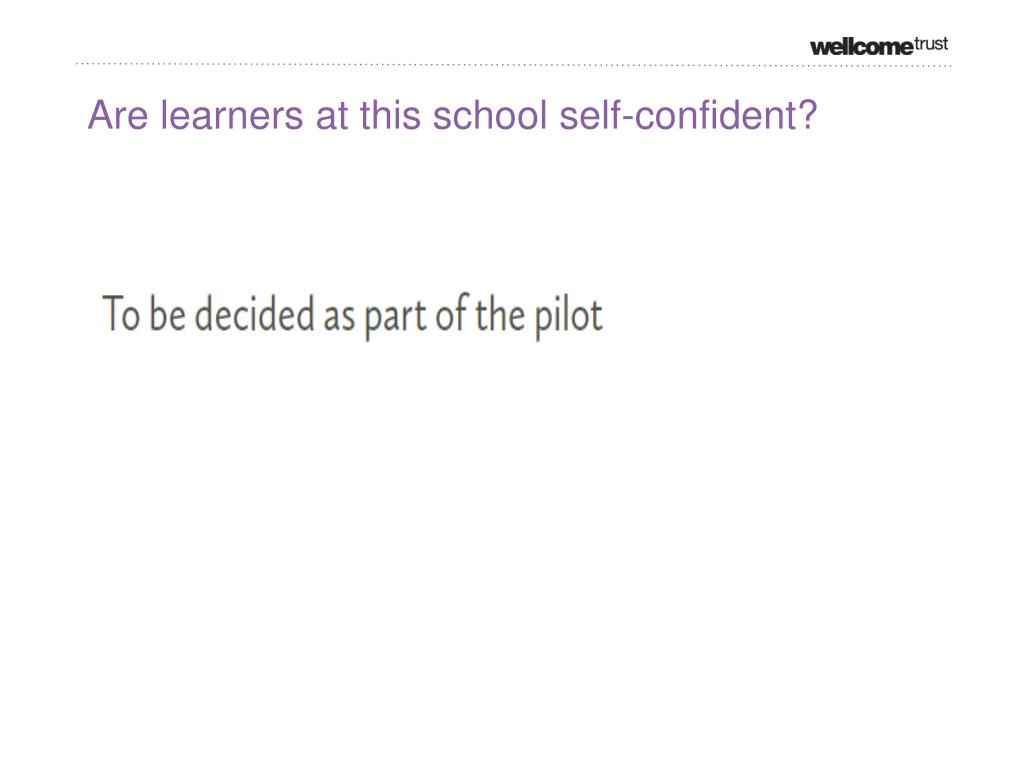Image resolution: width=1024 pixels, height=768 pixels.
Task: Click the bold 'wellcome' wordmark
Action: pyautogui.click(x=861, y=47)
